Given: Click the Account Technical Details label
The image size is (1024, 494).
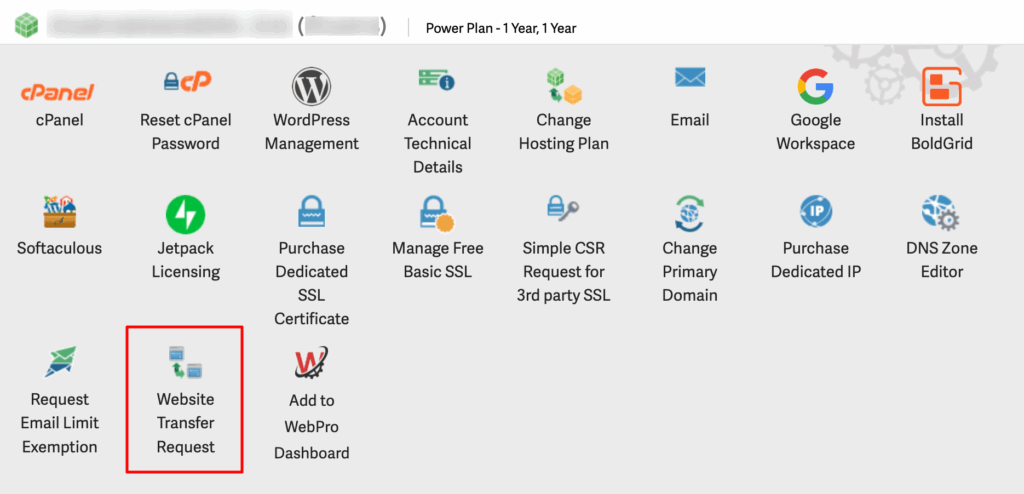Looking at the screenshot, I should (x=438, y=144).
